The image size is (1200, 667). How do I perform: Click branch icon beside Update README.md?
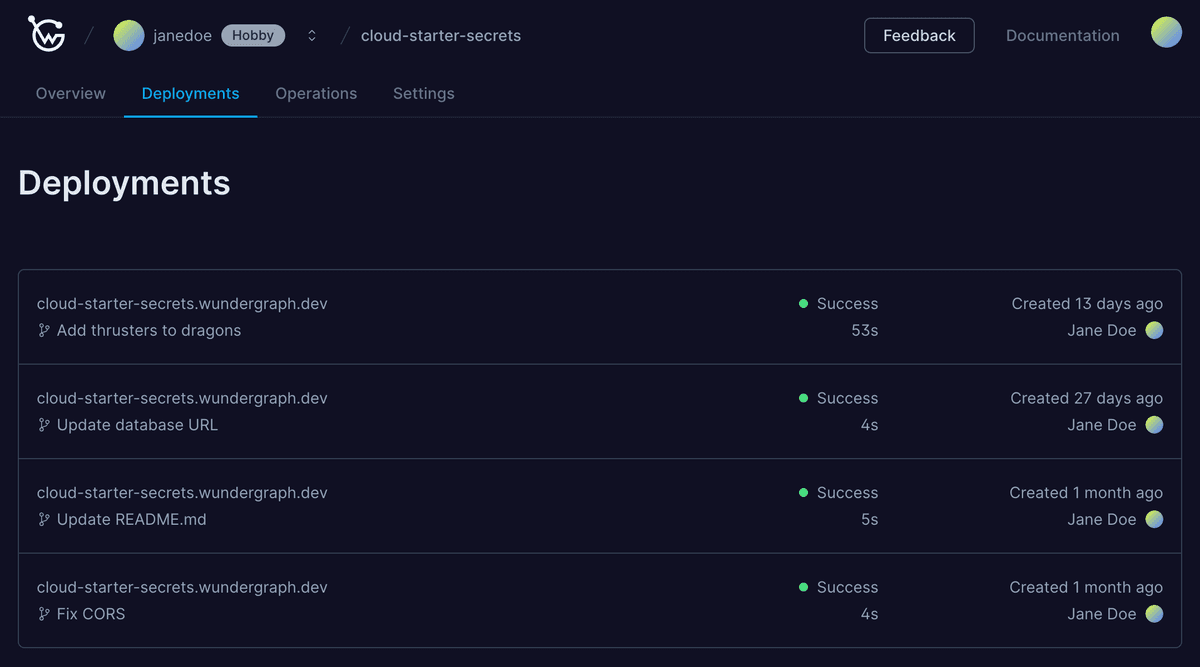click(x=44, y=520)
